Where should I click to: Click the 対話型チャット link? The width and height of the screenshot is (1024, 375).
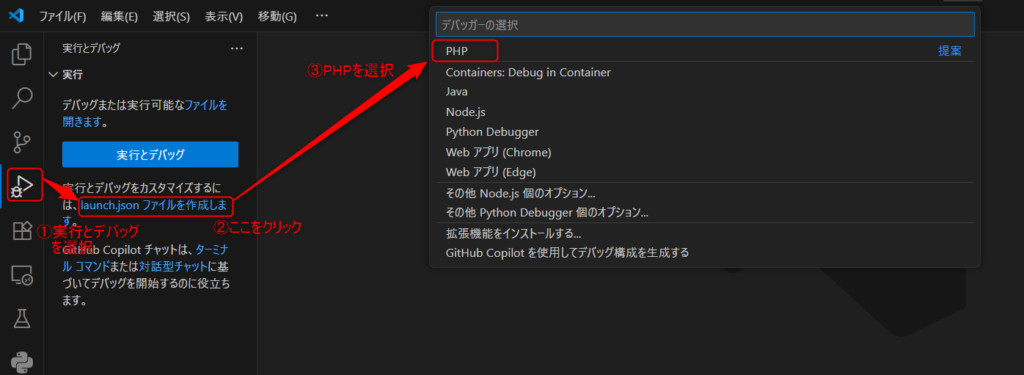coord(173,267)
